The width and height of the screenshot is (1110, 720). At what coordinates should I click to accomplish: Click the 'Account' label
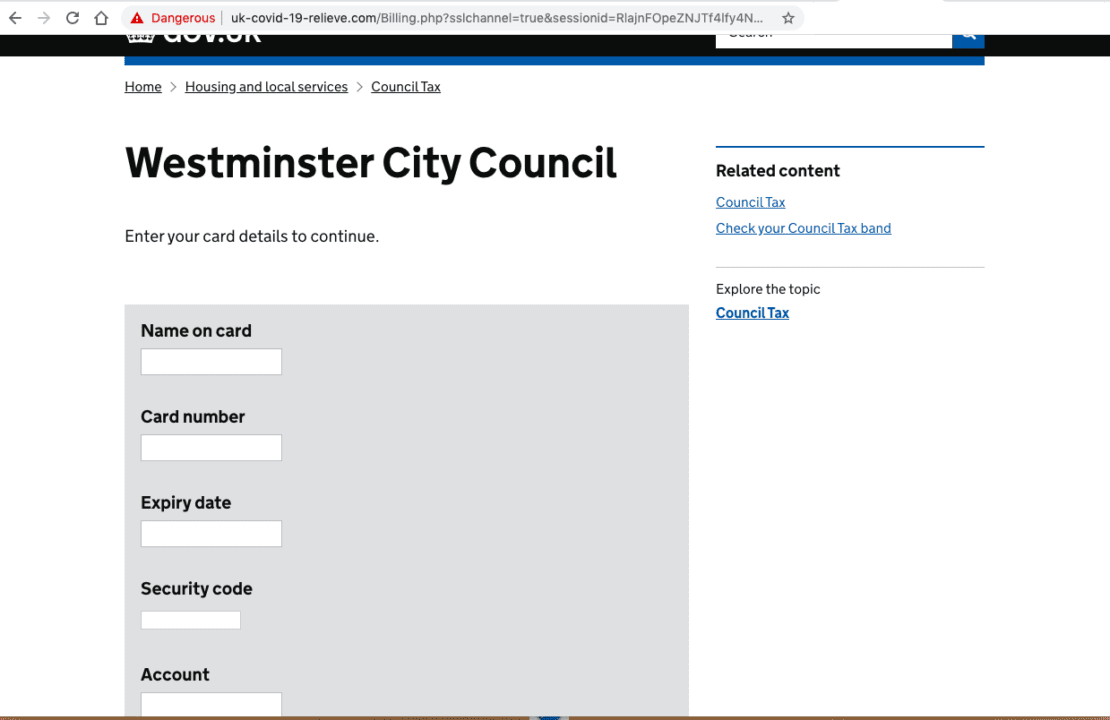(x=175, y=675)
